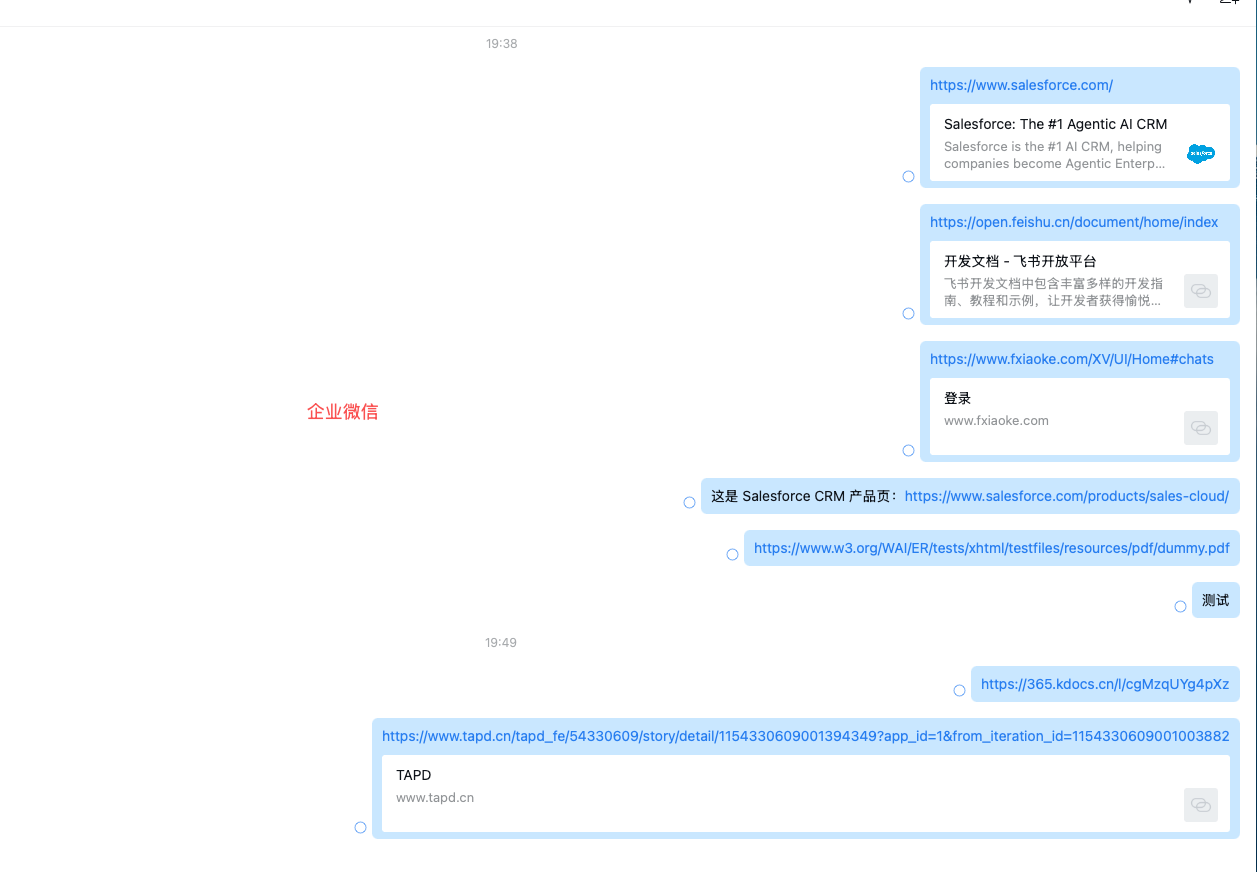Select the feishu document message circle
1257x872 pixels.
pos(908,314)
